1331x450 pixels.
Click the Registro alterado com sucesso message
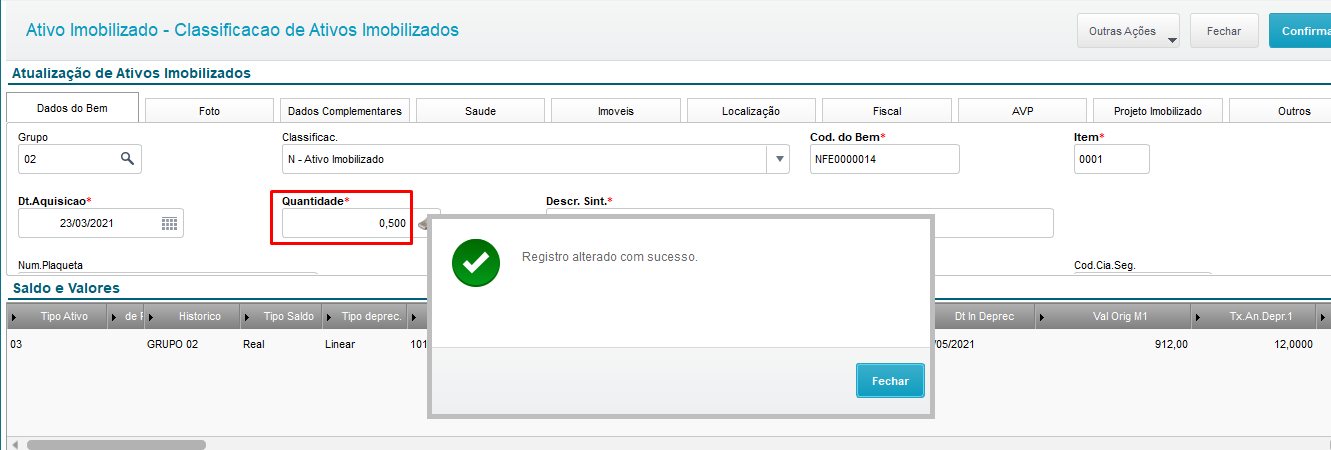pyautogui.click(x=610, y=257)
